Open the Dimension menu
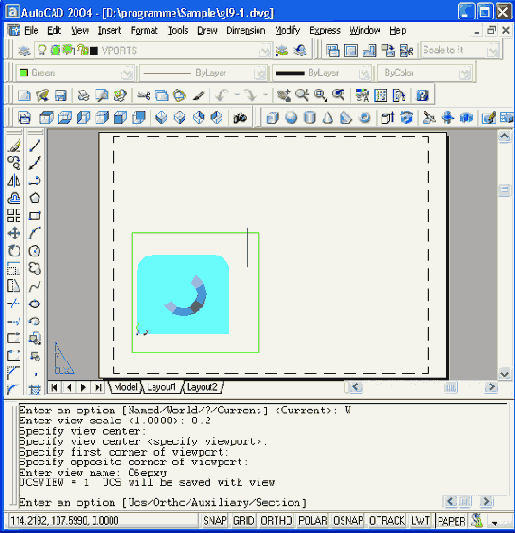Screen dimensions: 515x533 pos(245,31)
